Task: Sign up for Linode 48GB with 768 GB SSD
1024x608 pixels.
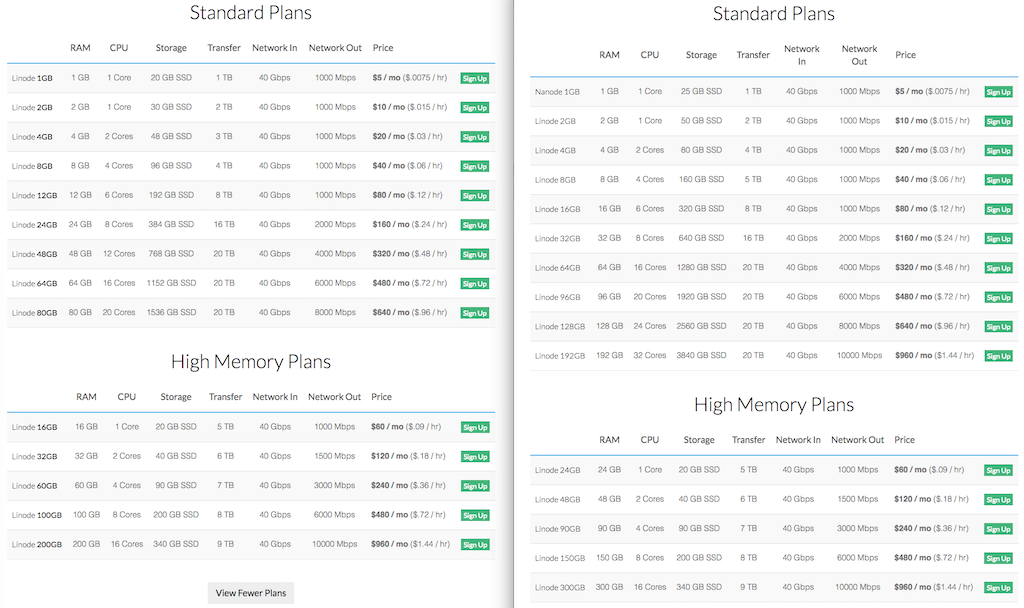Action: point(475,255)
